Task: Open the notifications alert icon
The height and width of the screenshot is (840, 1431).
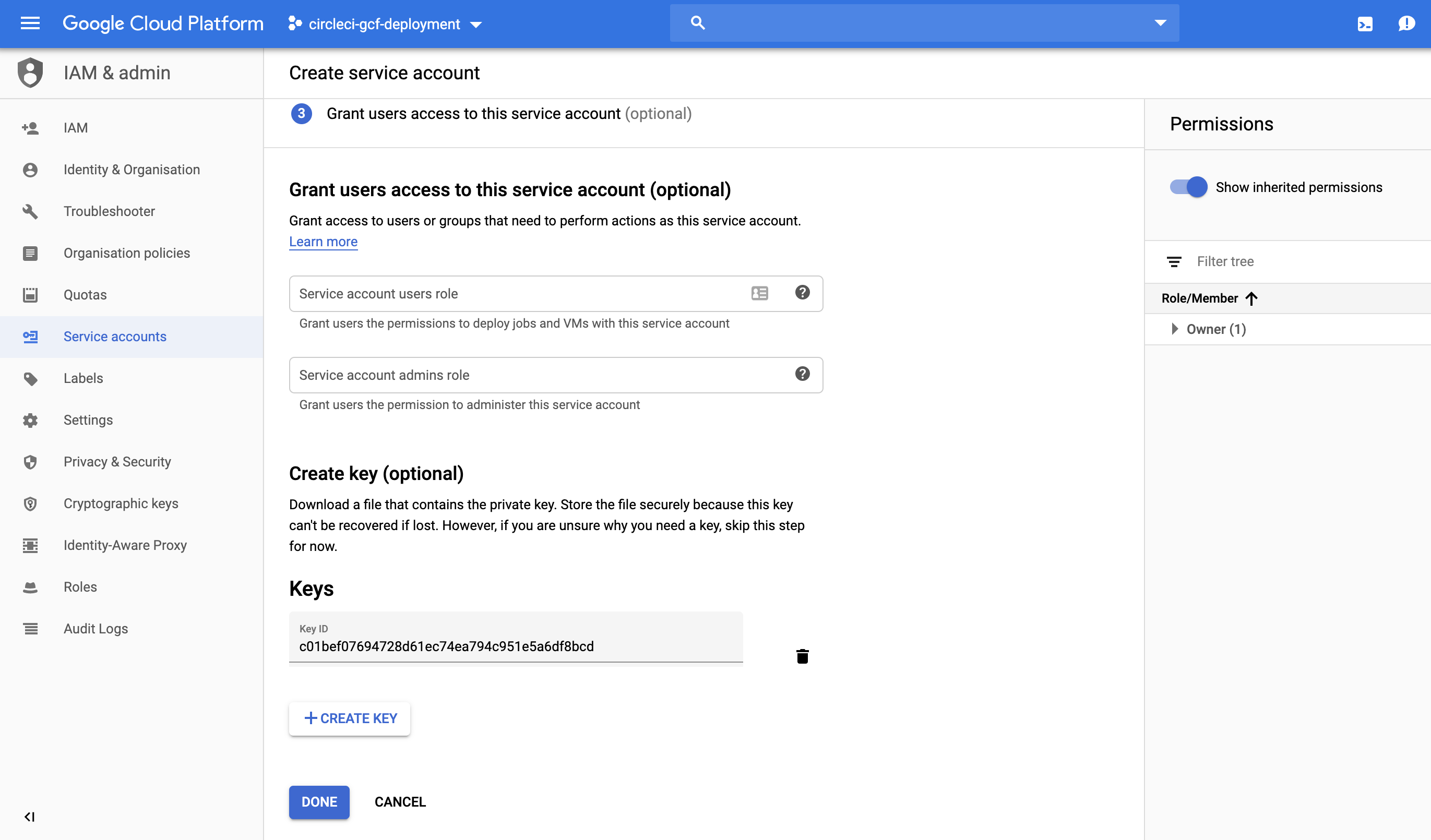Action: pyautogui.click(x=1406, y=23)
